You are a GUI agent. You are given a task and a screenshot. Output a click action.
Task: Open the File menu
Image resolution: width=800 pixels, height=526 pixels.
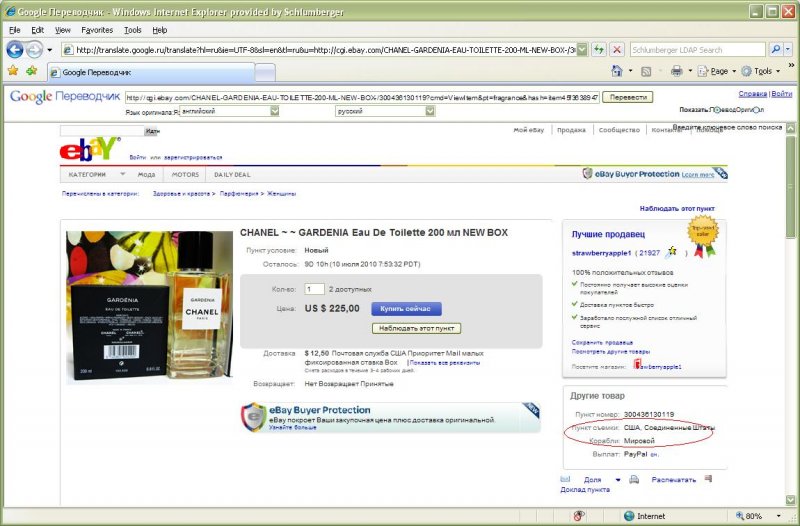tap(15, 30)
